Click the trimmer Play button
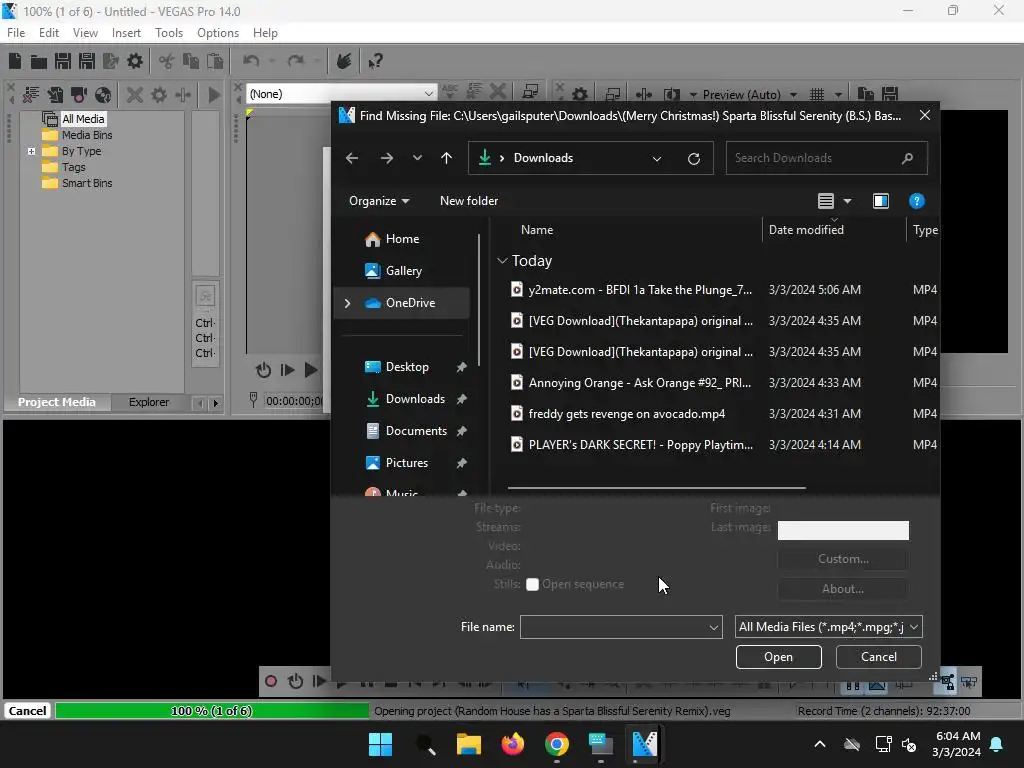Viewport: 1024px width, 768px height. click(311, 370)
